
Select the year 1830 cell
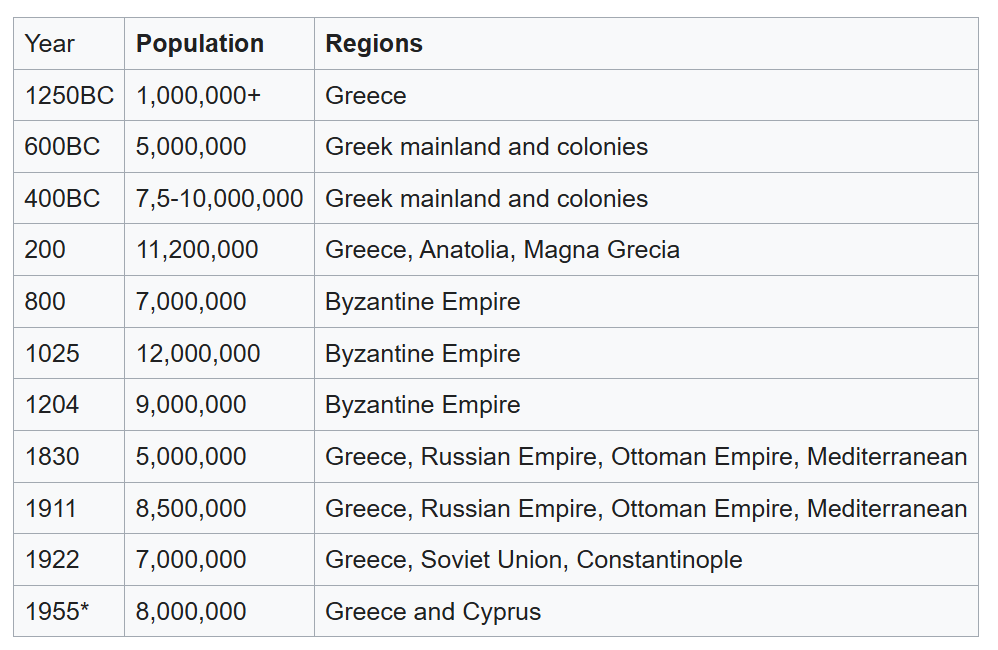click(x=52, y=457)
